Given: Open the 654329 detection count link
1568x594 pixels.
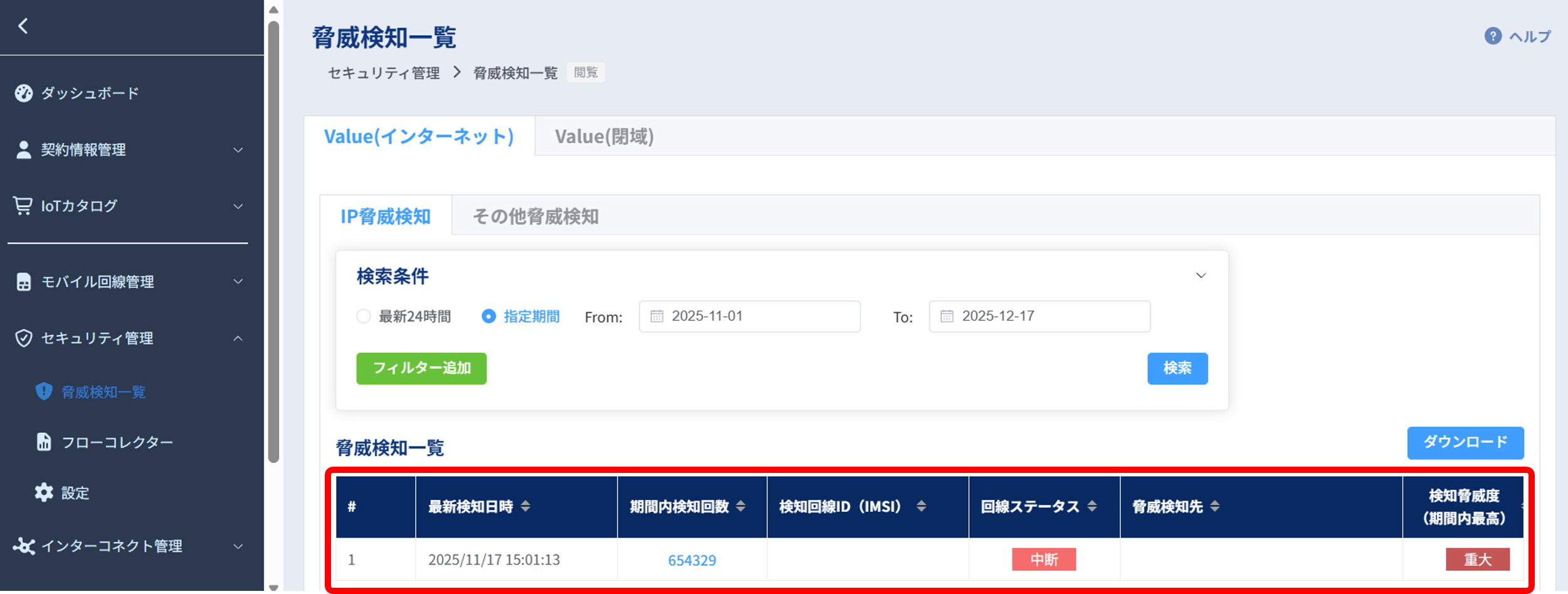Looking at the screenshot, I should (x=691, y=560).
